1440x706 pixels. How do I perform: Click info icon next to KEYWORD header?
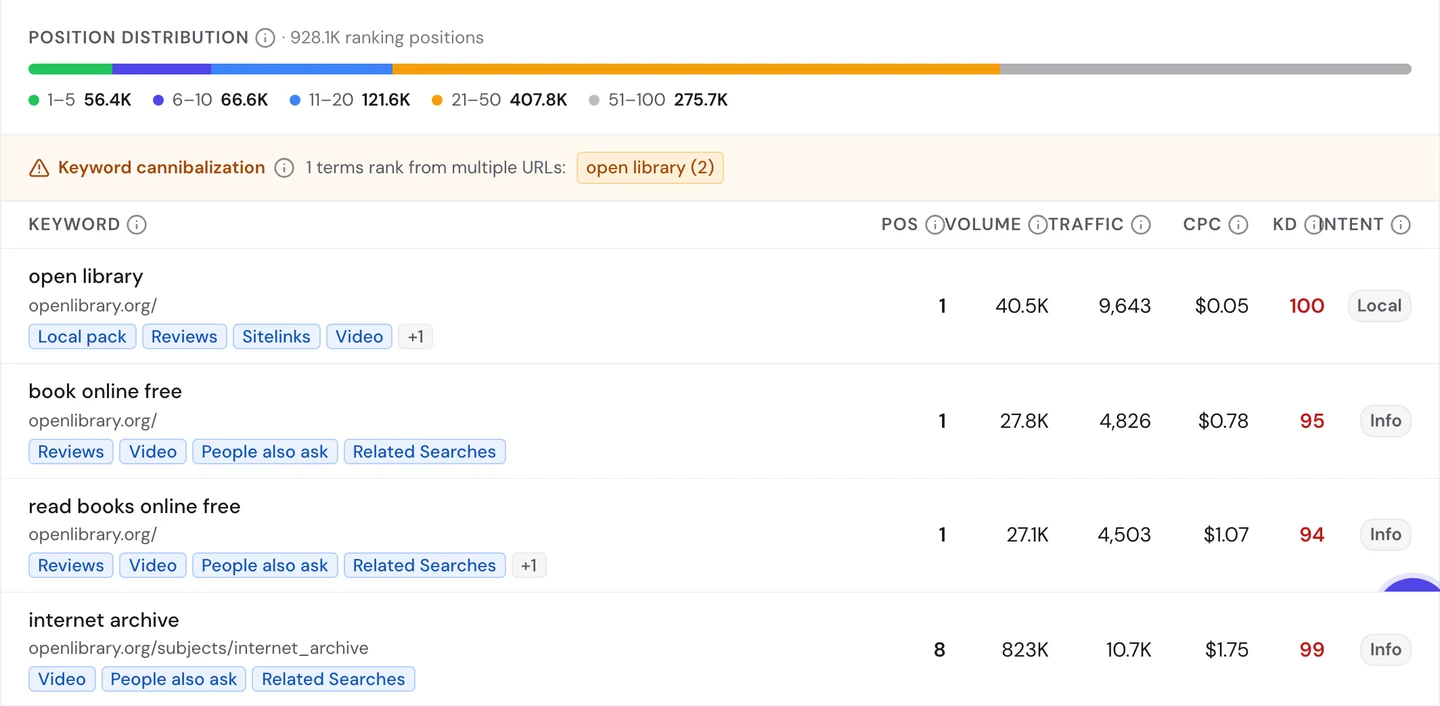137,225
